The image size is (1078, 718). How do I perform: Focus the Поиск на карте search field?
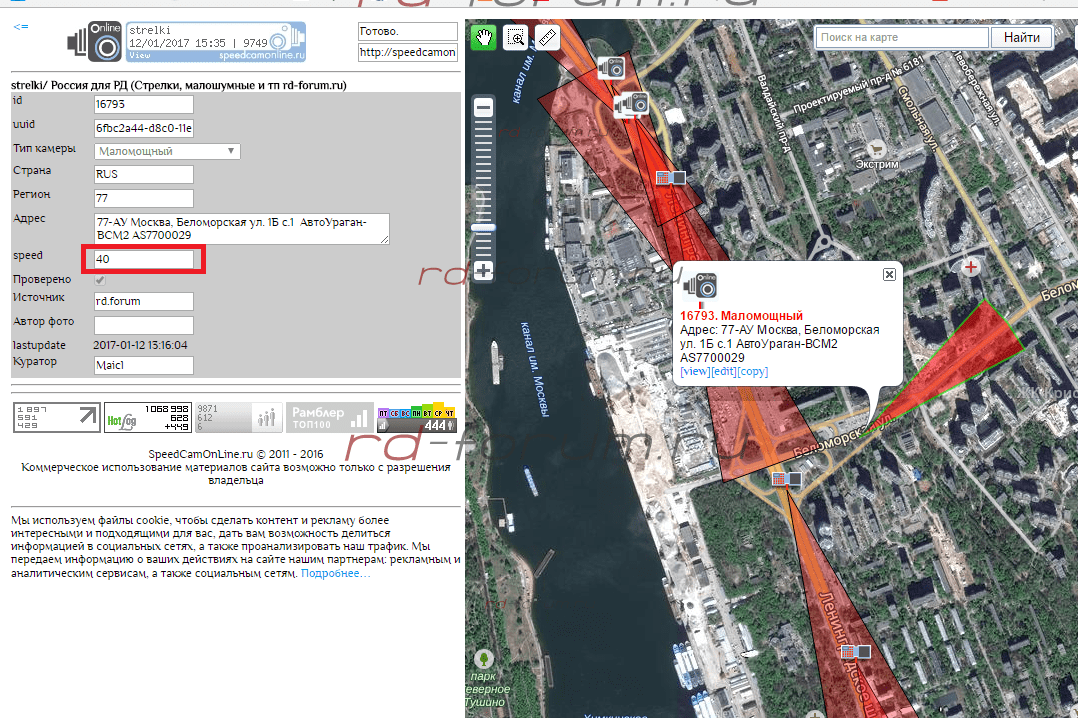point(901,38)
